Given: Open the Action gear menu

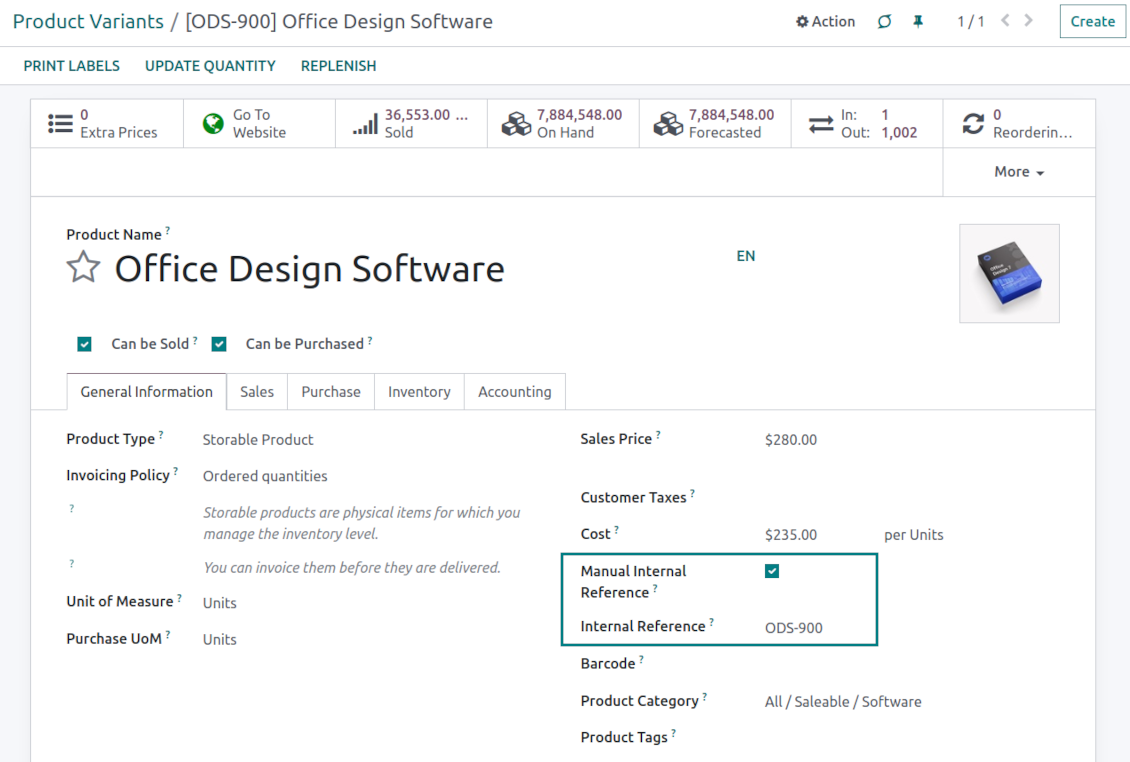Looking at the screenshot, I should click(825, 21).
